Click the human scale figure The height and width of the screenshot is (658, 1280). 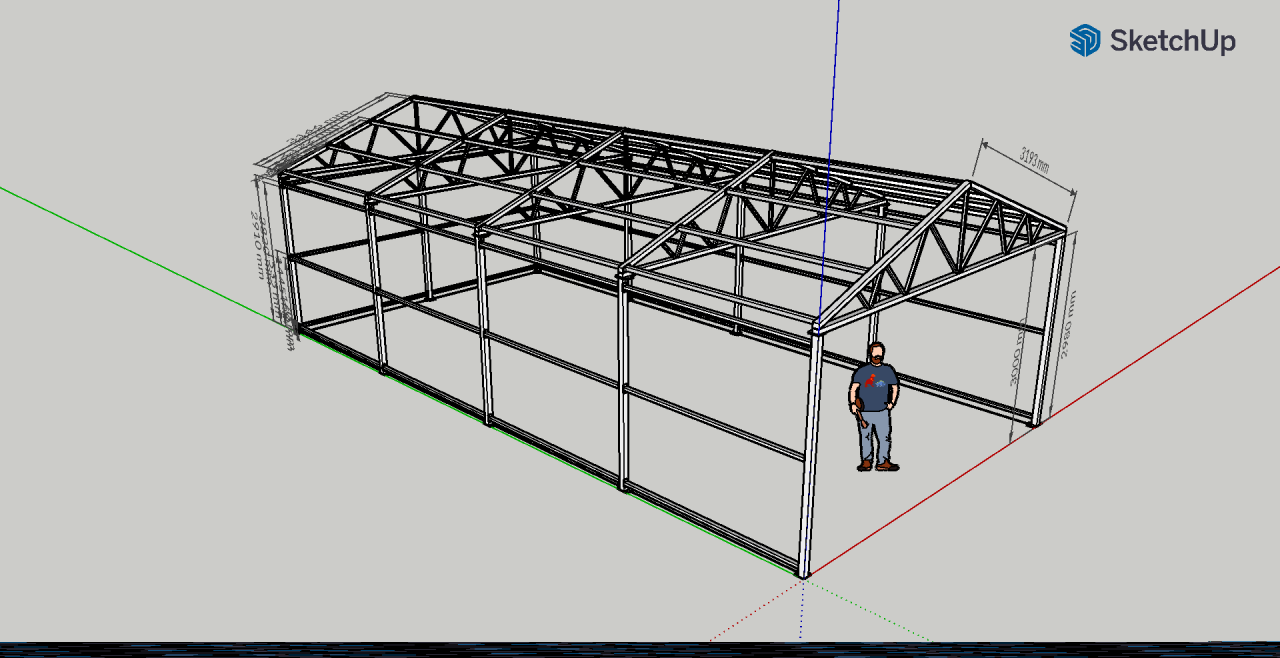click(x=874, y=407)
